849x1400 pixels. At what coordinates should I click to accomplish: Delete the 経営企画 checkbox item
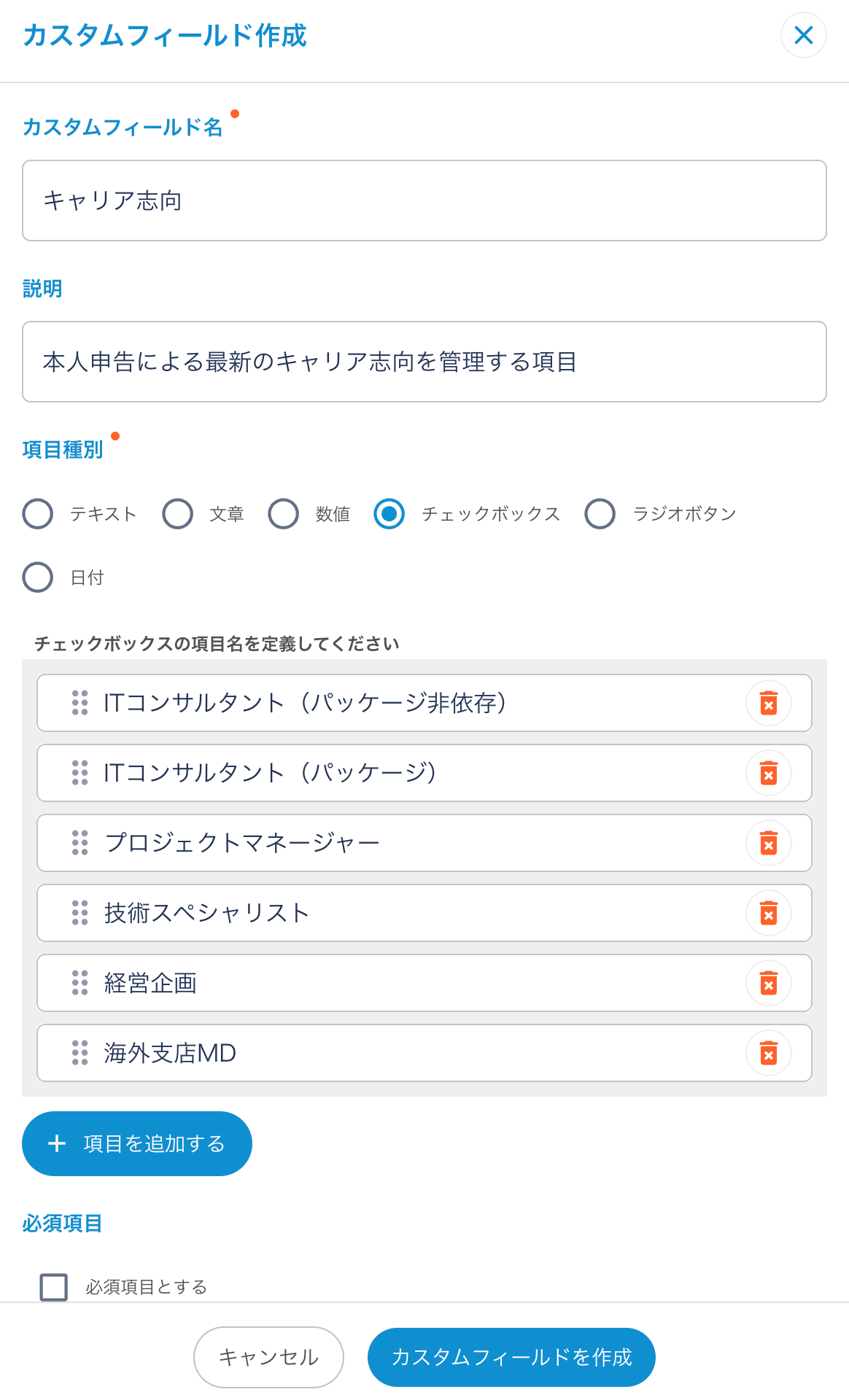(768, 983)
